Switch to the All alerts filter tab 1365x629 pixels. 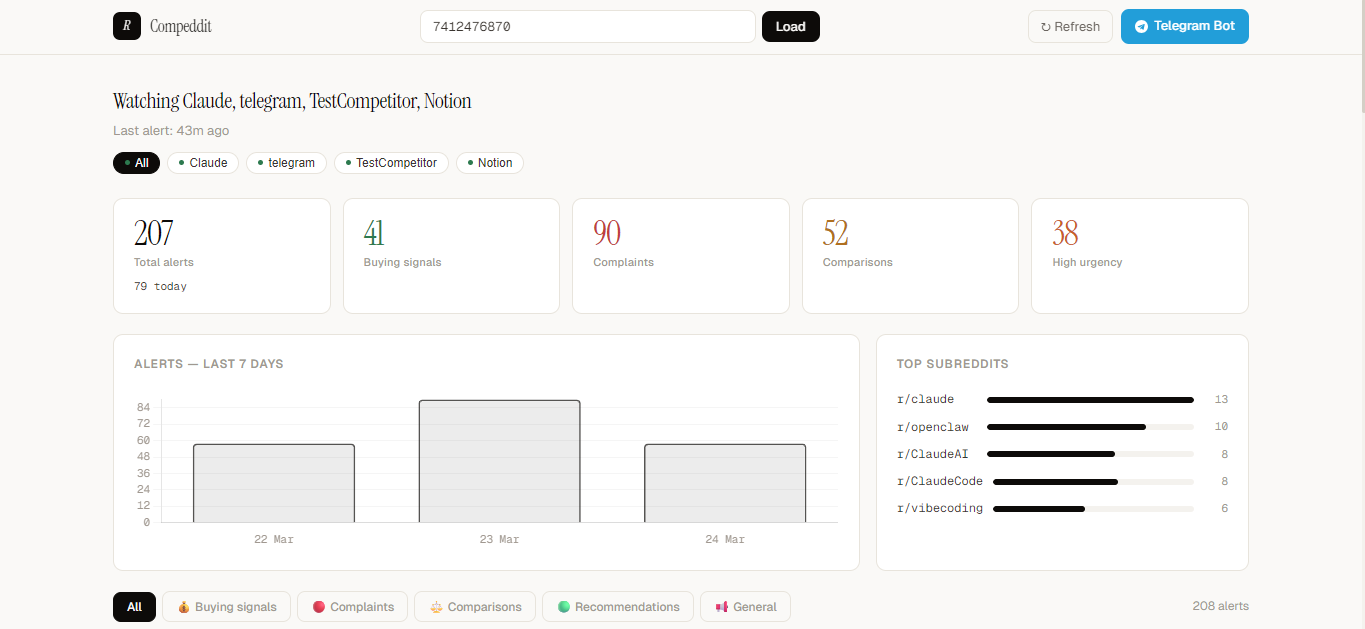[134, 606]
